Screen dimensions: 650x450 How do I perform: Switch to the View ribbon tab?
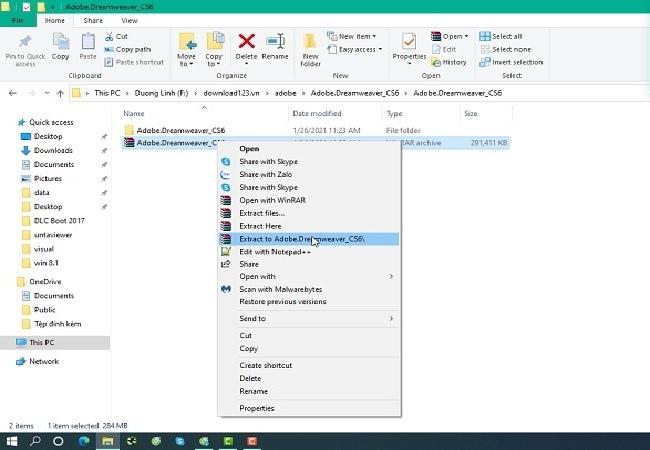[x=129, y=20]
